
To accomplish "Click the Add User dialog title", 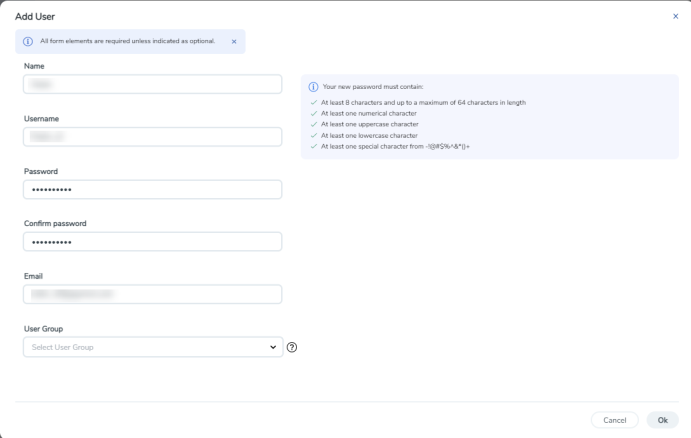I will (x=35, y=17).
